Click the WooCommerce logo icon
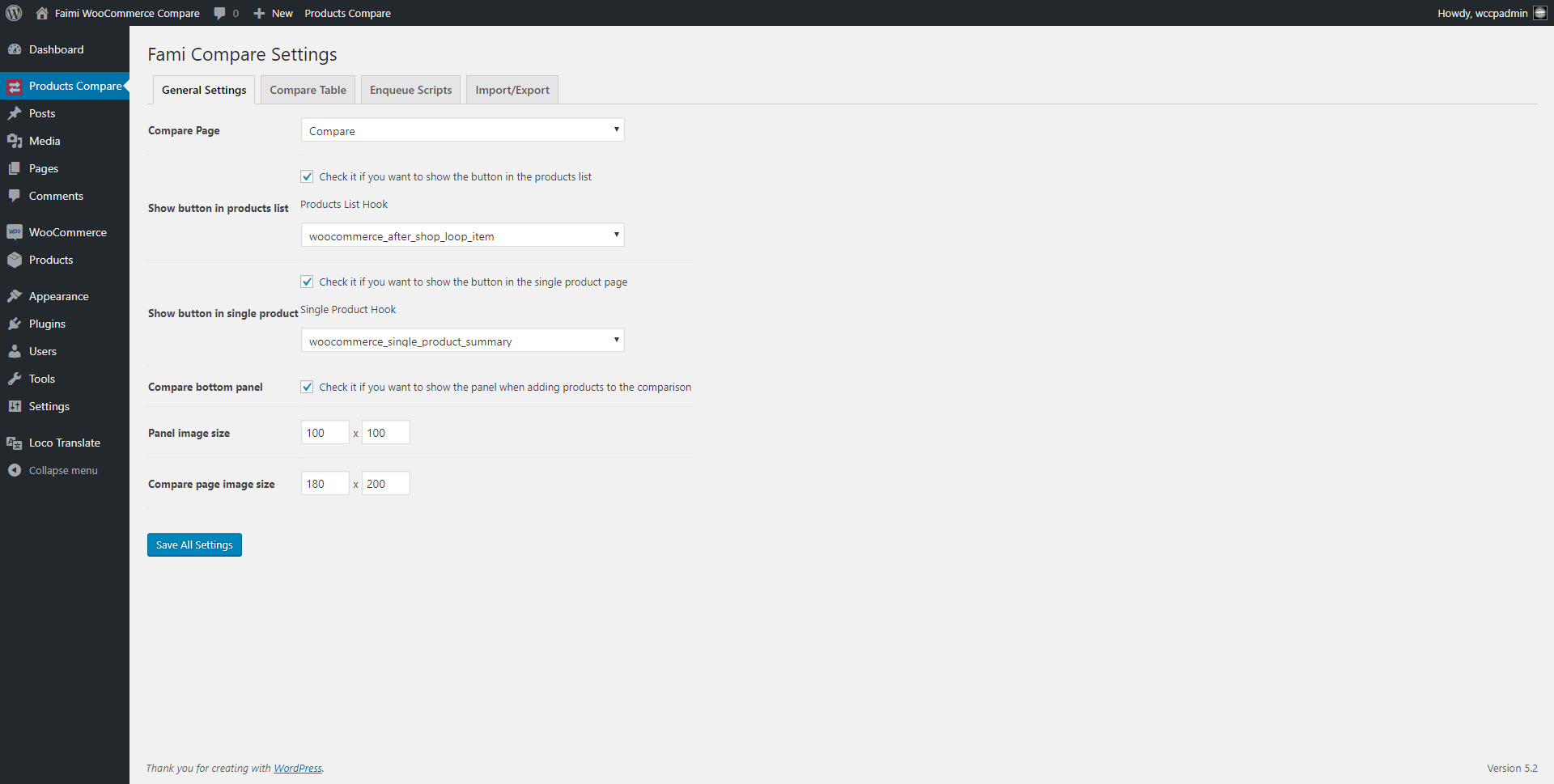Viewport: 1554px width, 784px height. pos(15,232)
